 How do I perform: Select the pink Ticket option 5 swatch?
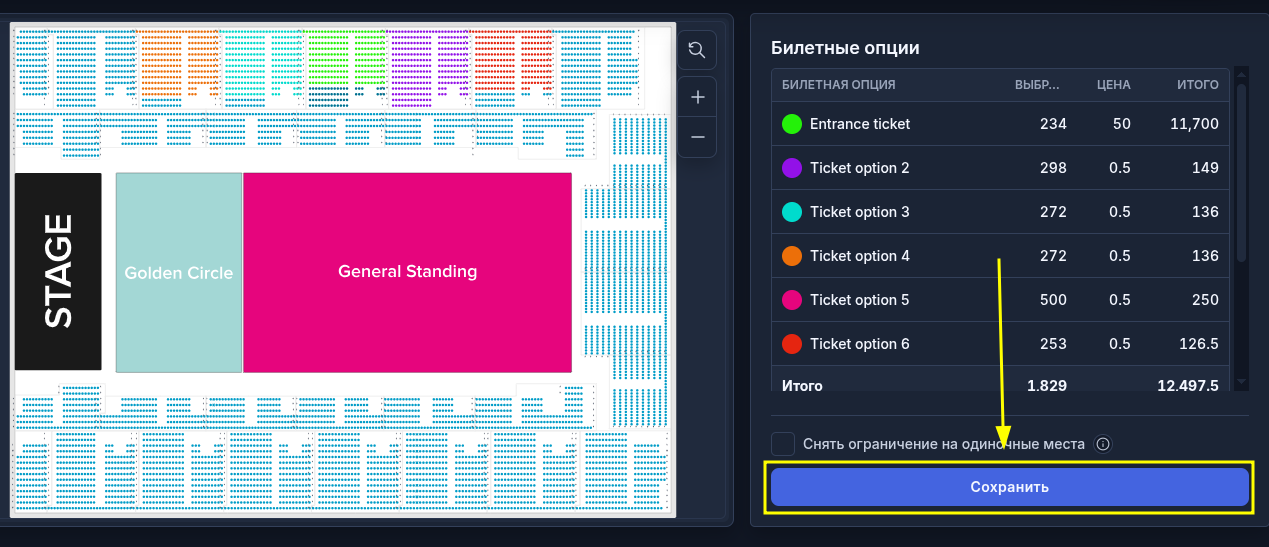(791, 300)
